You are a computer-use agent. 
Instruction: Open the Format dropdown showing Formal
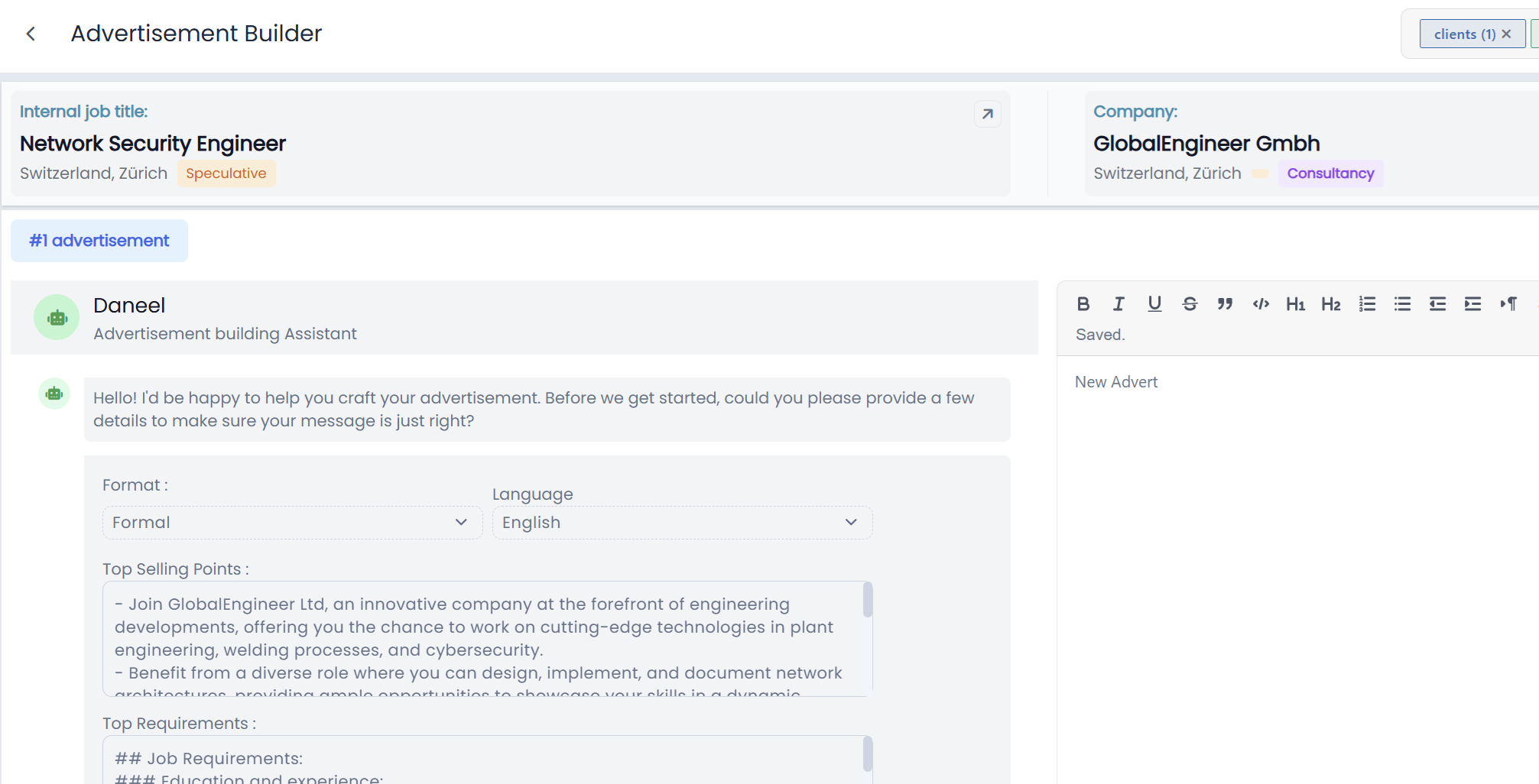click(x=292, y=523)
